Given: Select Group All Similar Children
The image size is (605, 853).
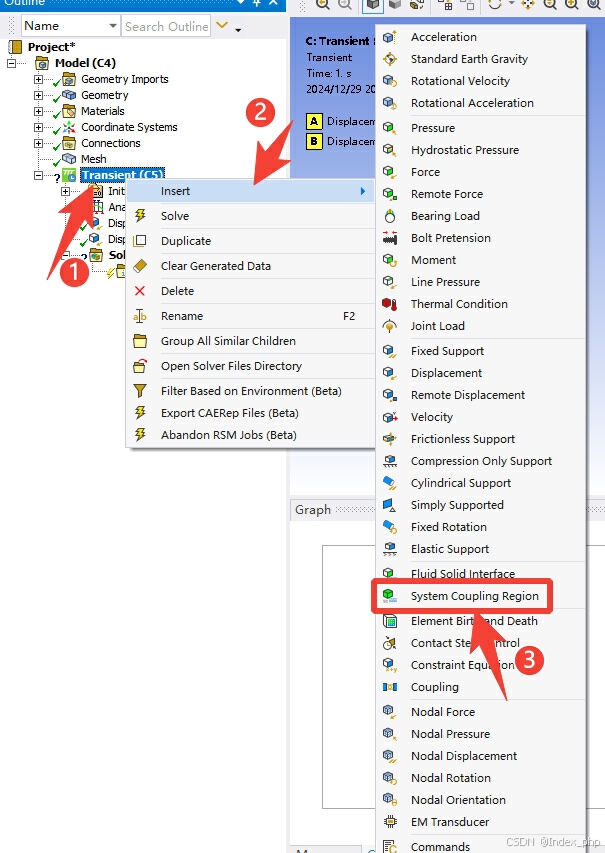Looking at the screenshot, I should (x=250, y=341).
